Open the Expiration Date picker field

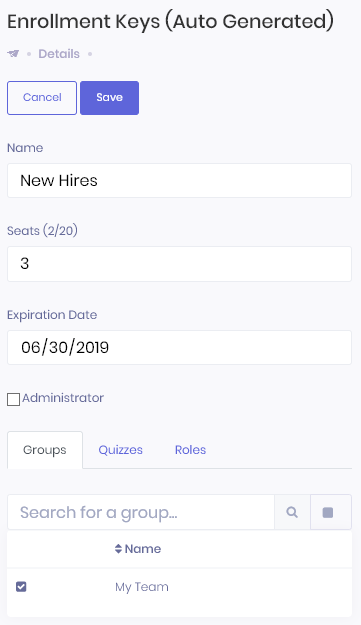179,347
